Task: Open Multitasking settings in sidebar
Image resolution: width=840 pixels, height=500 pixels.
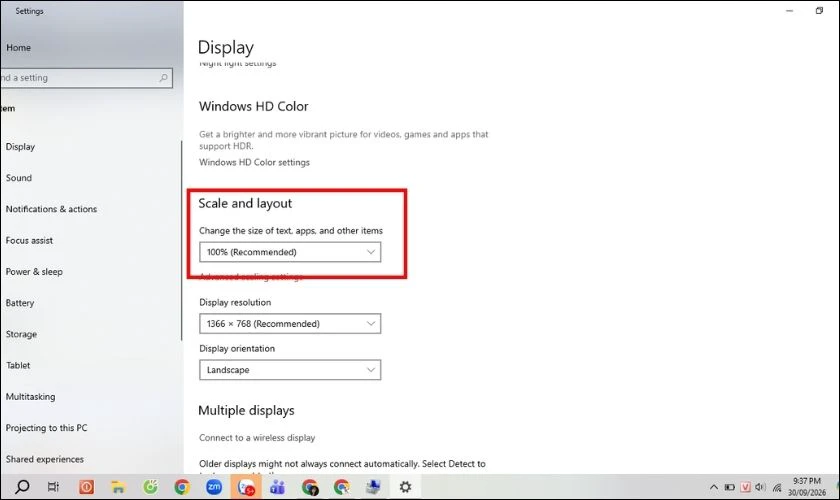Action: pos(31,397)
